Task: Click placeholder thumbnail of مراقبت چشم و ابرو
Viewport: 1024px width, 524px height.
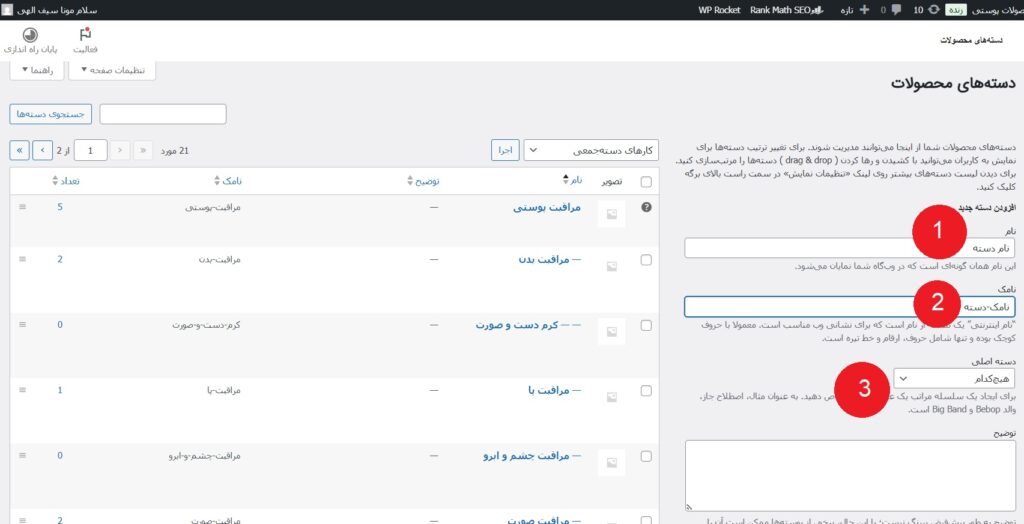Action: point(612,463)
